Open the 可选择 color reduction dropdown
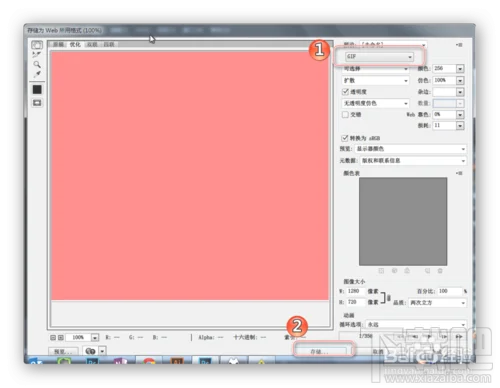Image resolution: width=500 pixels, height=388 pixels. (375, 69)
